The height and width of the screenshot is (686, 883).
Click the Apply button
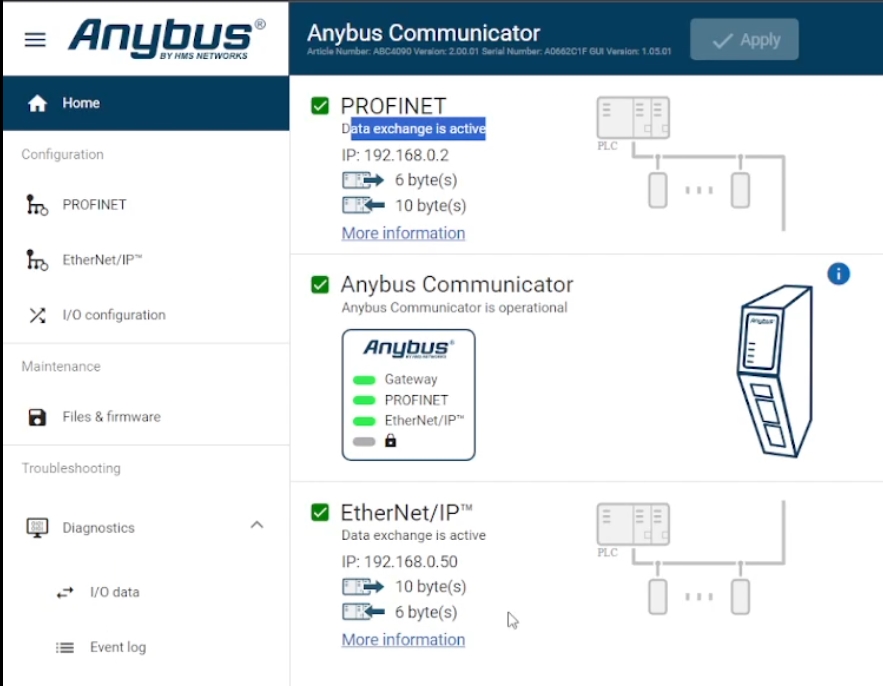tap(743, 40)
